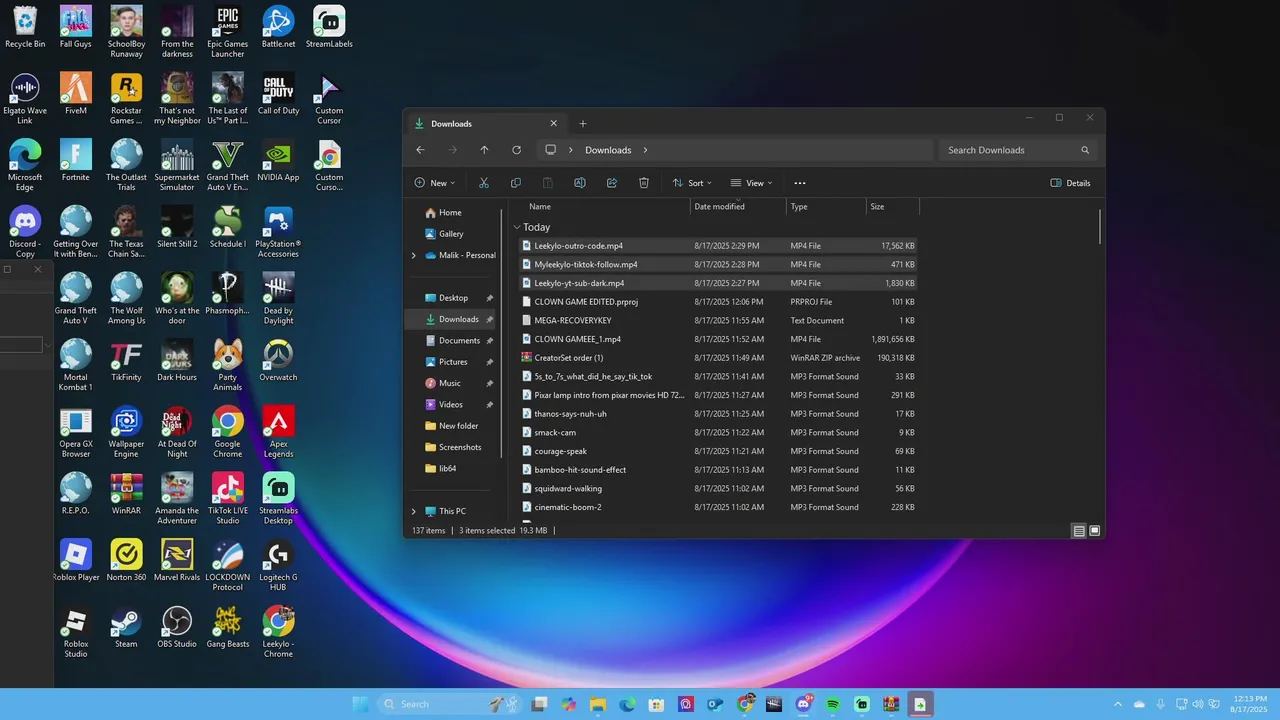Image resolution: width=1280 pixels, height=720 pixels.
Task: Click the search magnifier in Search Downloads
Action: coord(1085,150)
